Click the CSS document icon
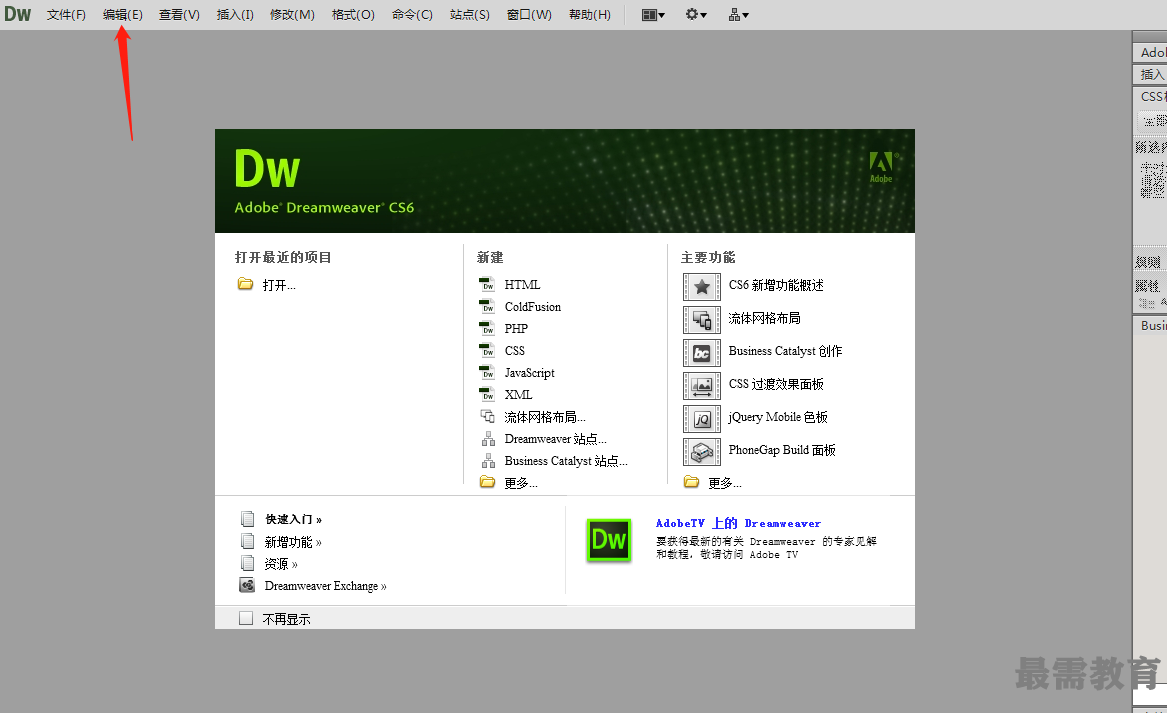Screen dimensions: 1167x713 click(x=487, y=350)
